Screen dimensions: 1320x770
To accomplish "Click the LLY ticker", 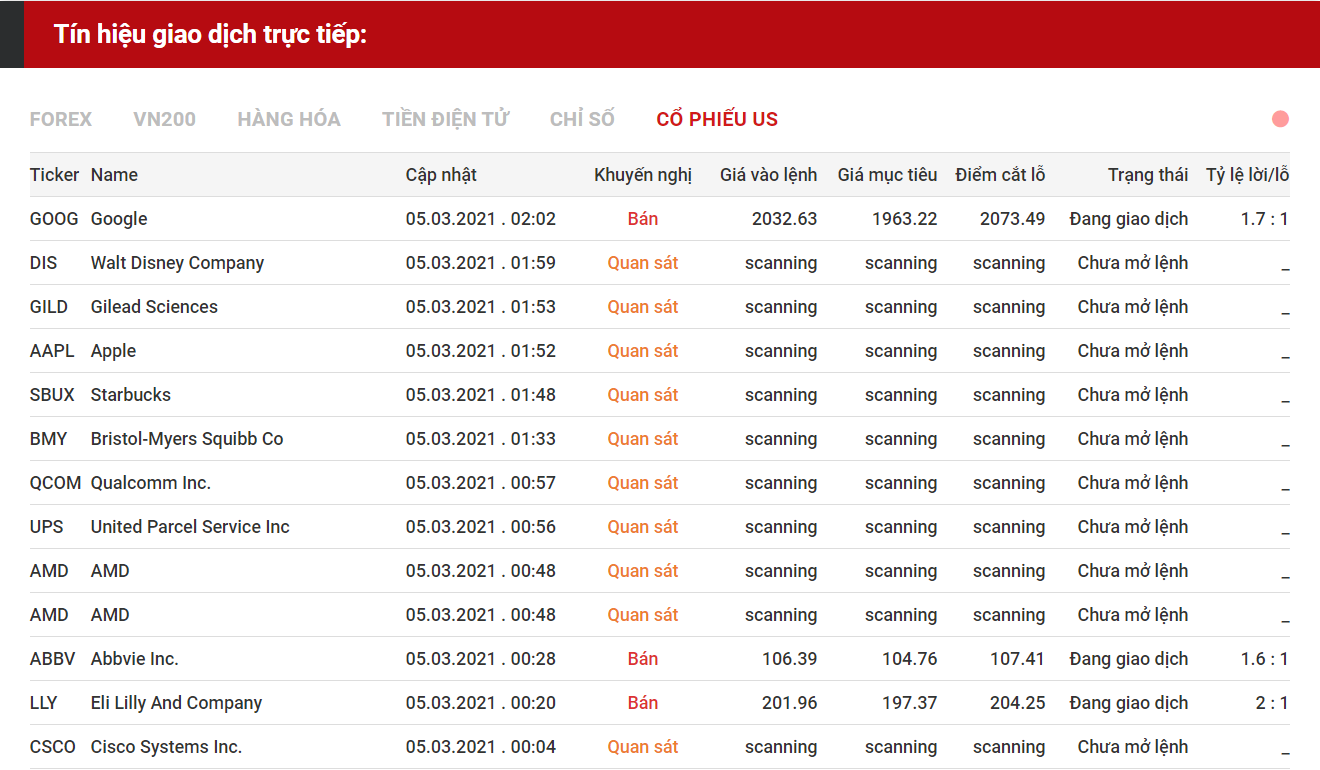I will [x=44, y=703].
